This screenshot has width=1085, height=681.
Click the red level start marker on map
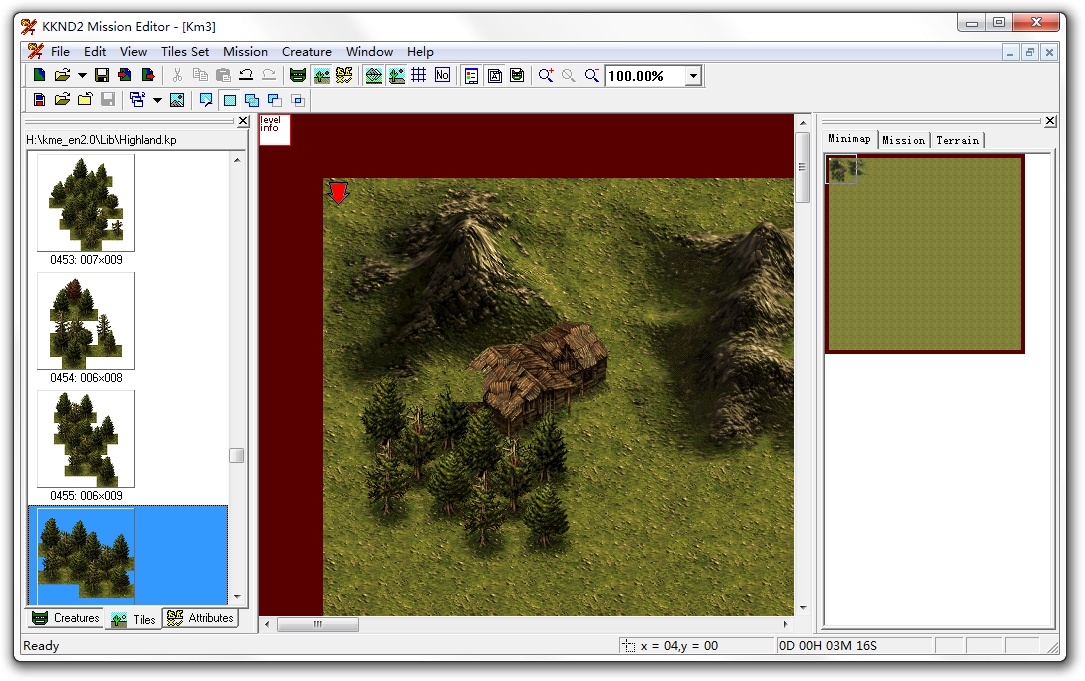[338, 192]
